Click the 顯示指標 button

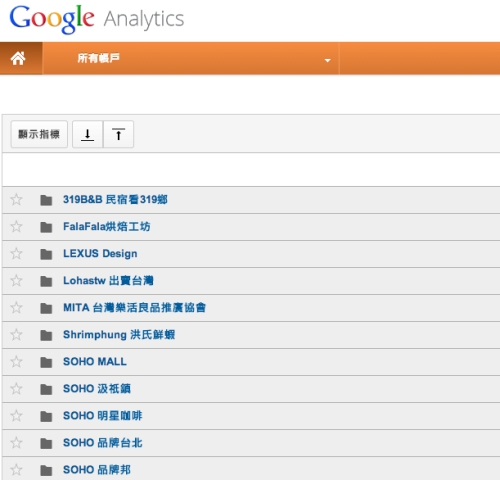[39, 134]
